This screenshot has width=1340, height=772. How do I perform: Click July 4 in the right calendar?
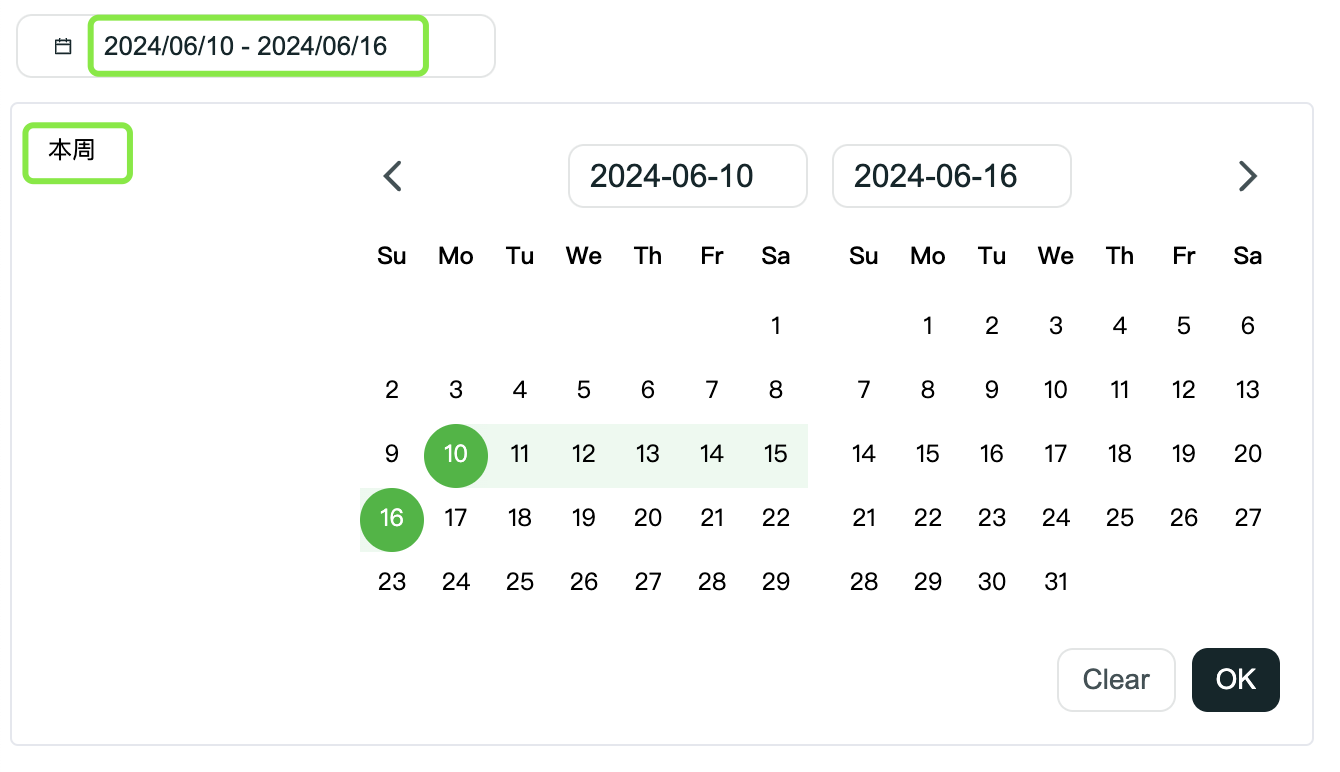pyautogui.click(x=1119, y=325)
